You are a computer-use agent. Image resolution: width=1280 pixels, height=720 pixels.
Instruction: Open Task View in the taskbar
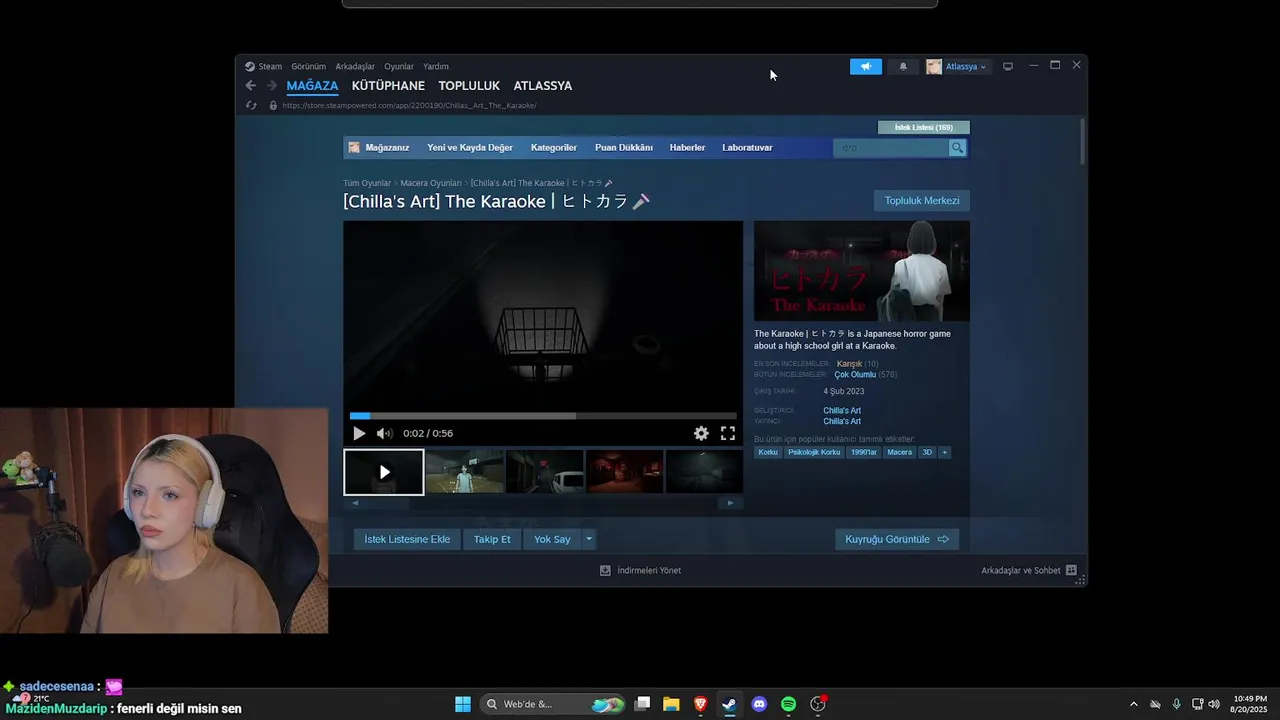pyautogui.click(x=643, y=704)
